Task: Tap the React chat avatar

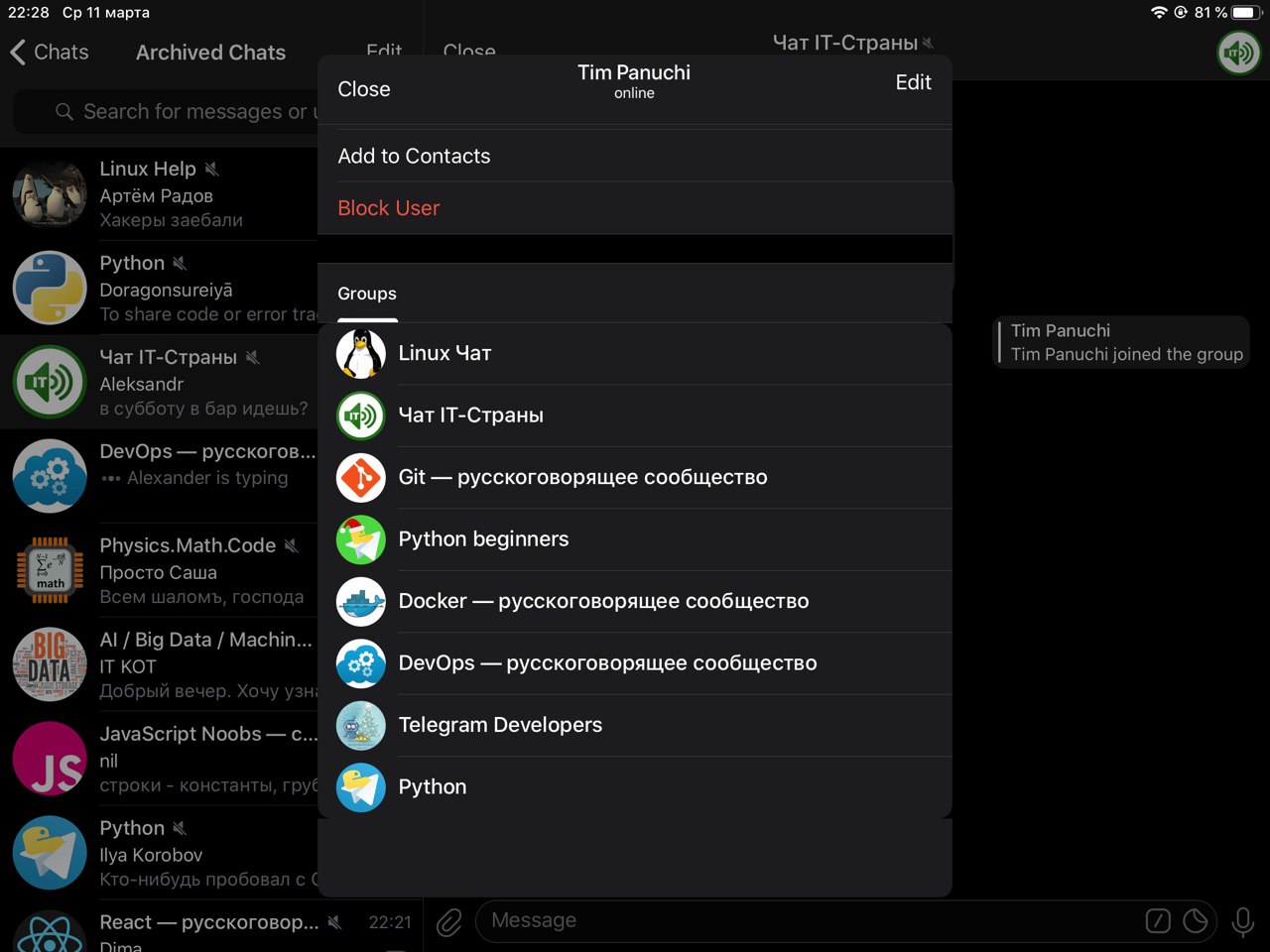Action: [50, 932]
